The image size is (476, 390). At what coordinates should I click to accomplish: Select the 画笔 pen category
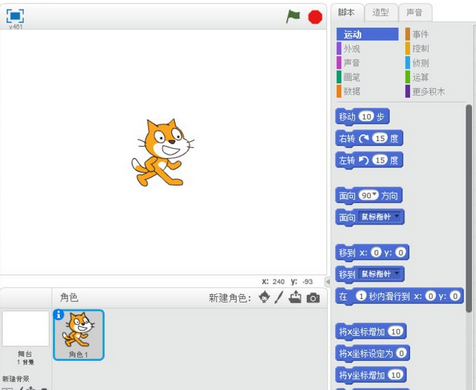(348, 77)
